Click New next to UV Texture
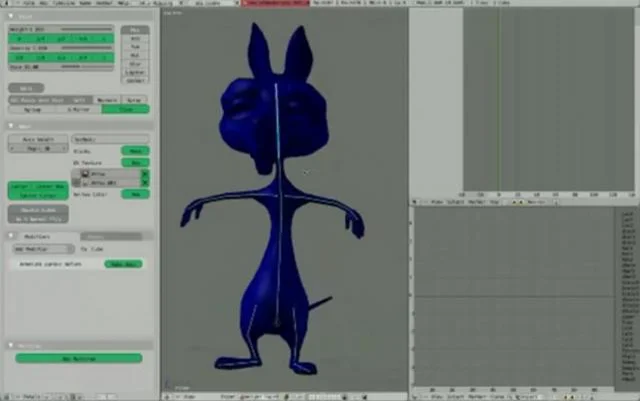Screen dimensions: 640x401 (x=136, y=163)
